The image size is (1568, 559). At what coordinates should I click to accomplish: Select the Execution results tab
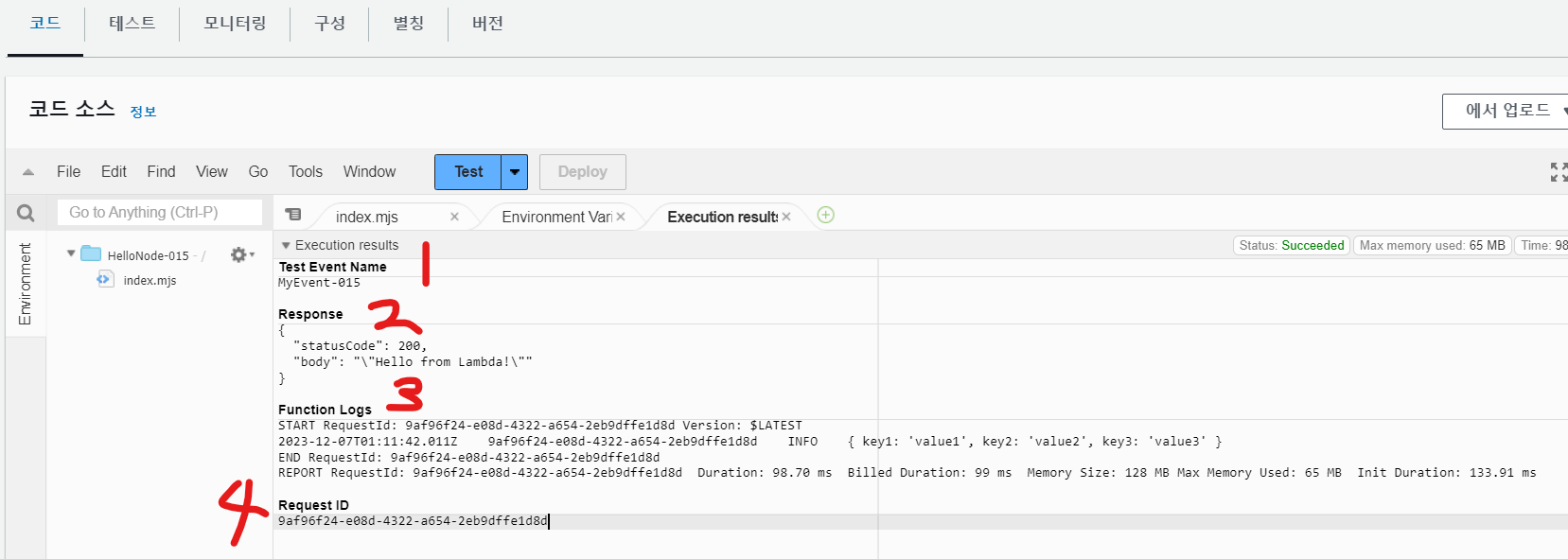click(722, 217)
